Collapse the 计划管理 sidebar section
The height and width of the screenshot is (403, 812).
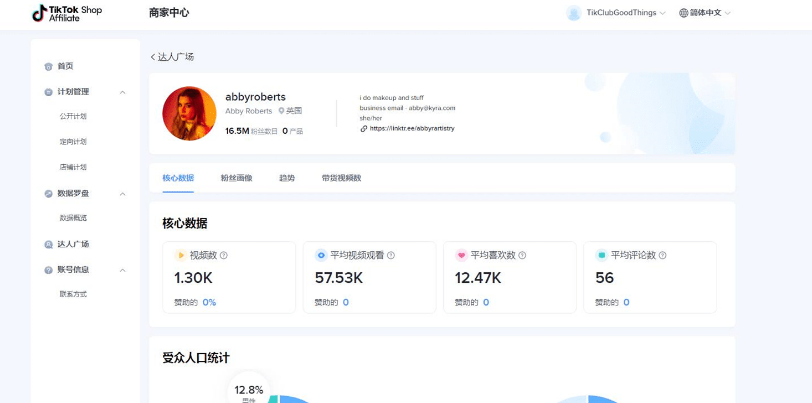[123, 92]
